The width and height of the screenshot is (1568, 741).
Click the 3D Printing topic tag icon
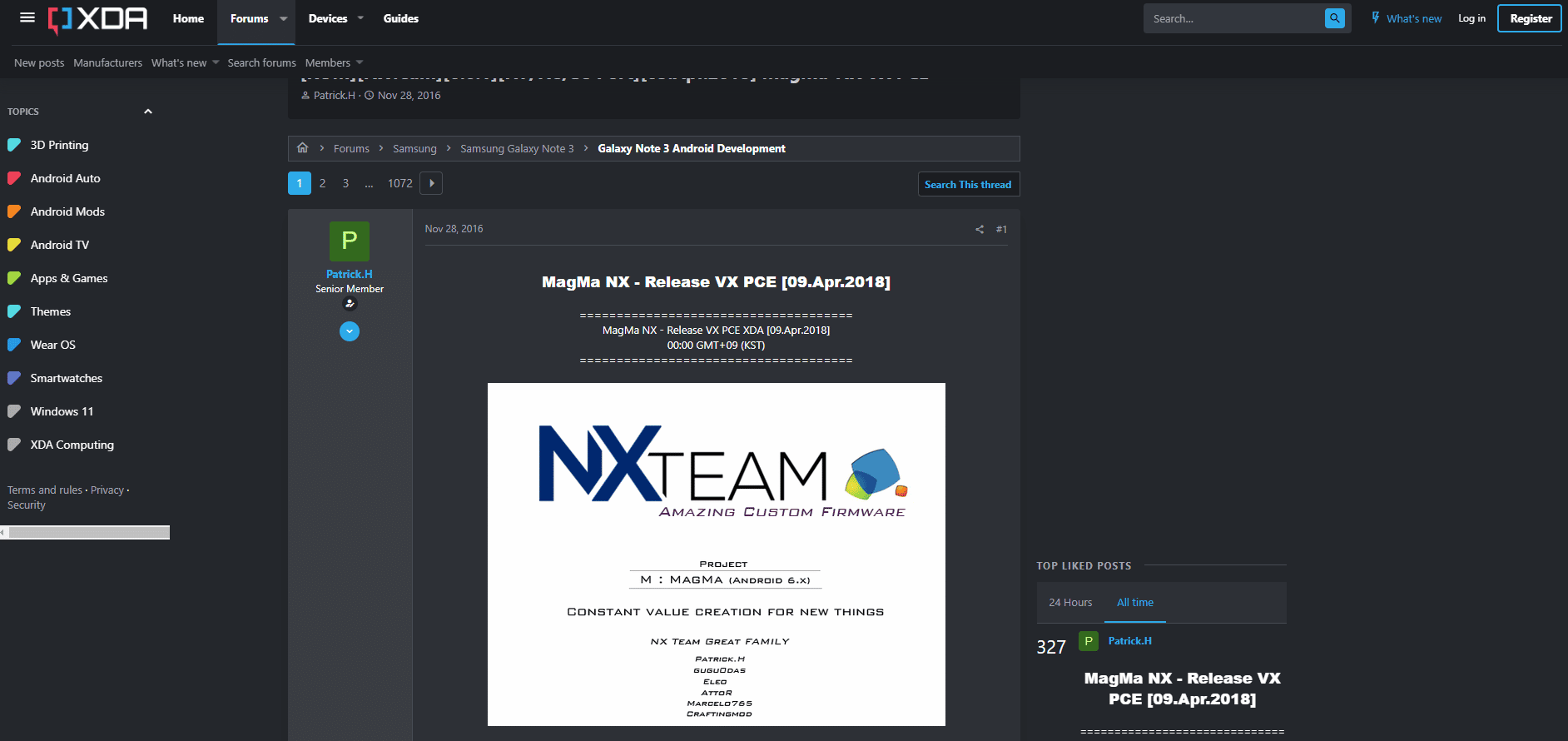(14, 145)
